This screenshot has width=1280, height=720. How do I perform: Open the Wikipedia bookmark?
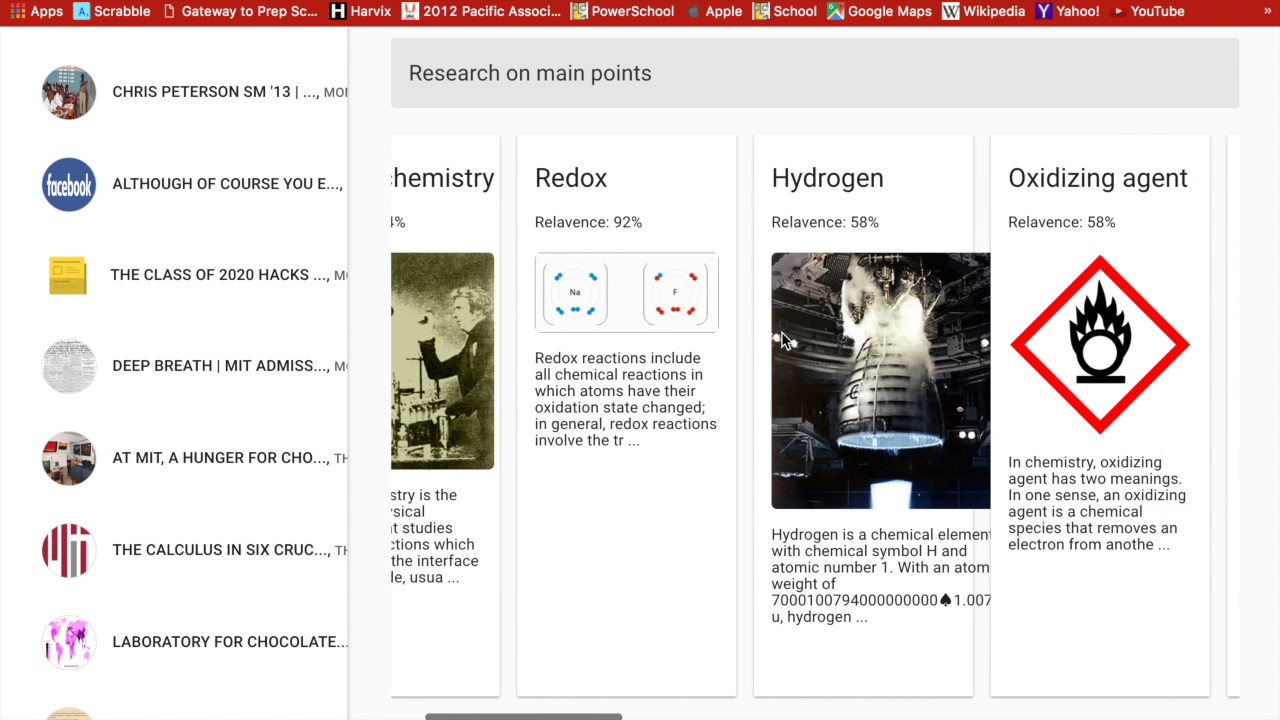pyautogui.click(x=984, y=11)
